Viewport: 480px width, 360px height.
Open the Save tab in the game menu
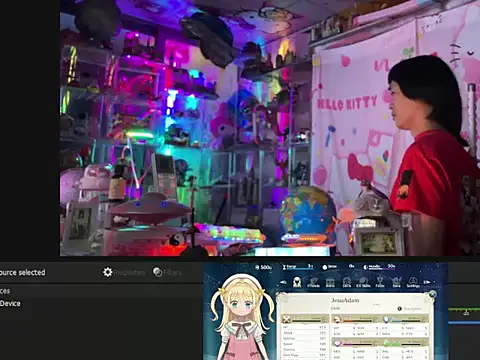click(396, 283)
